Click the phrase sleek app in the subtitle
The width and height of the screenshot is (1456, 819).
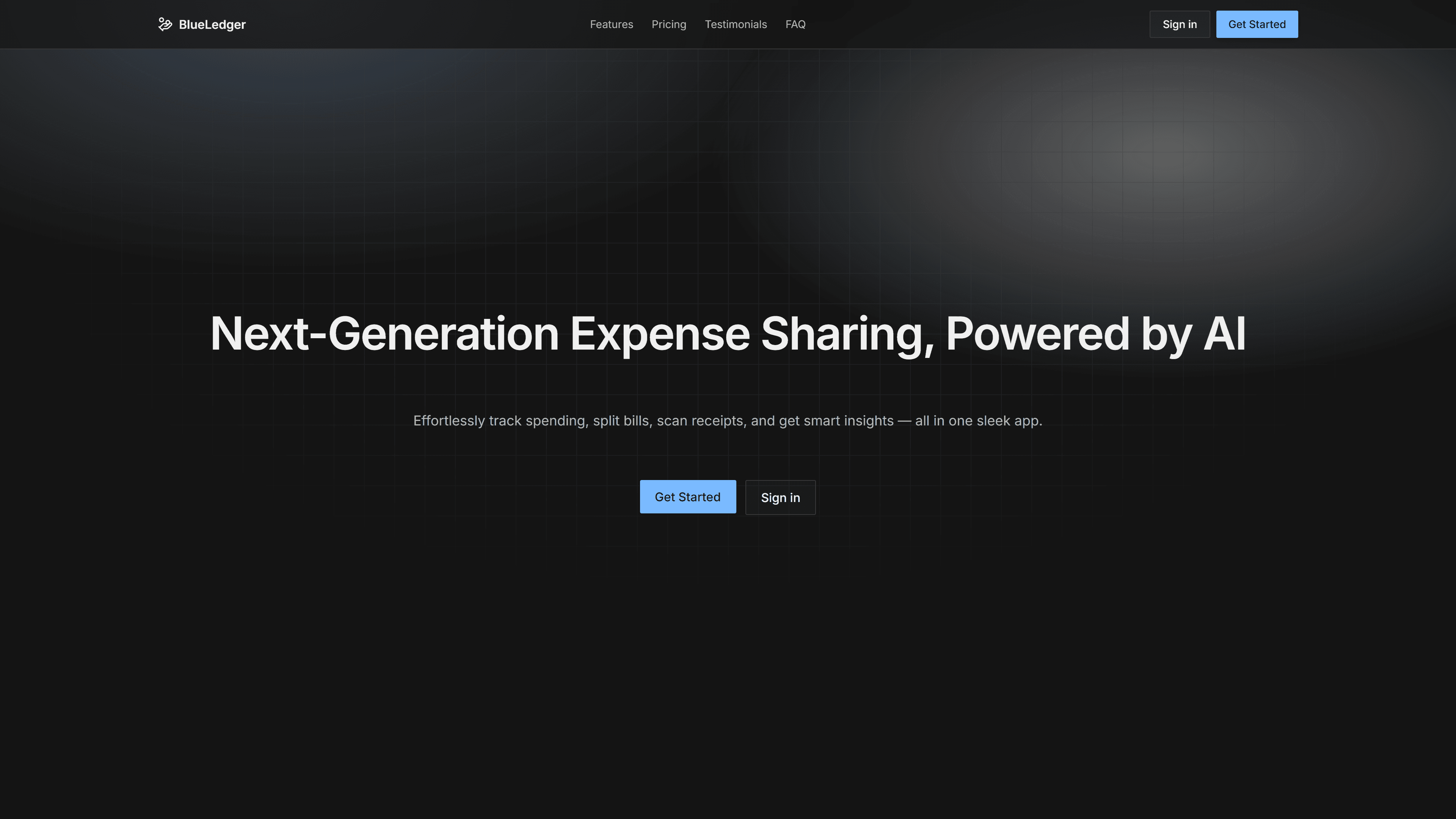tap(1008, 420)
